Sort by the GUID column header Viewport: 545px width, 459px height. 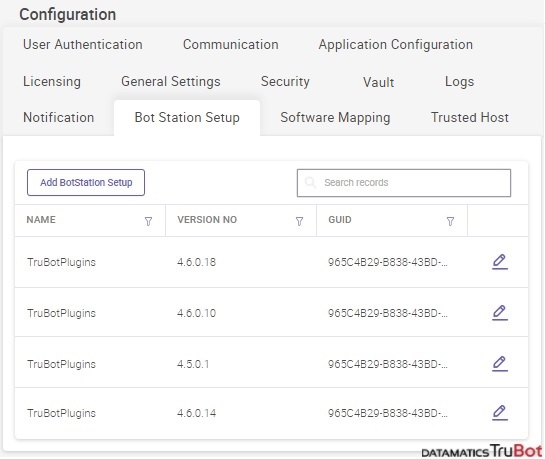(340, 220)
